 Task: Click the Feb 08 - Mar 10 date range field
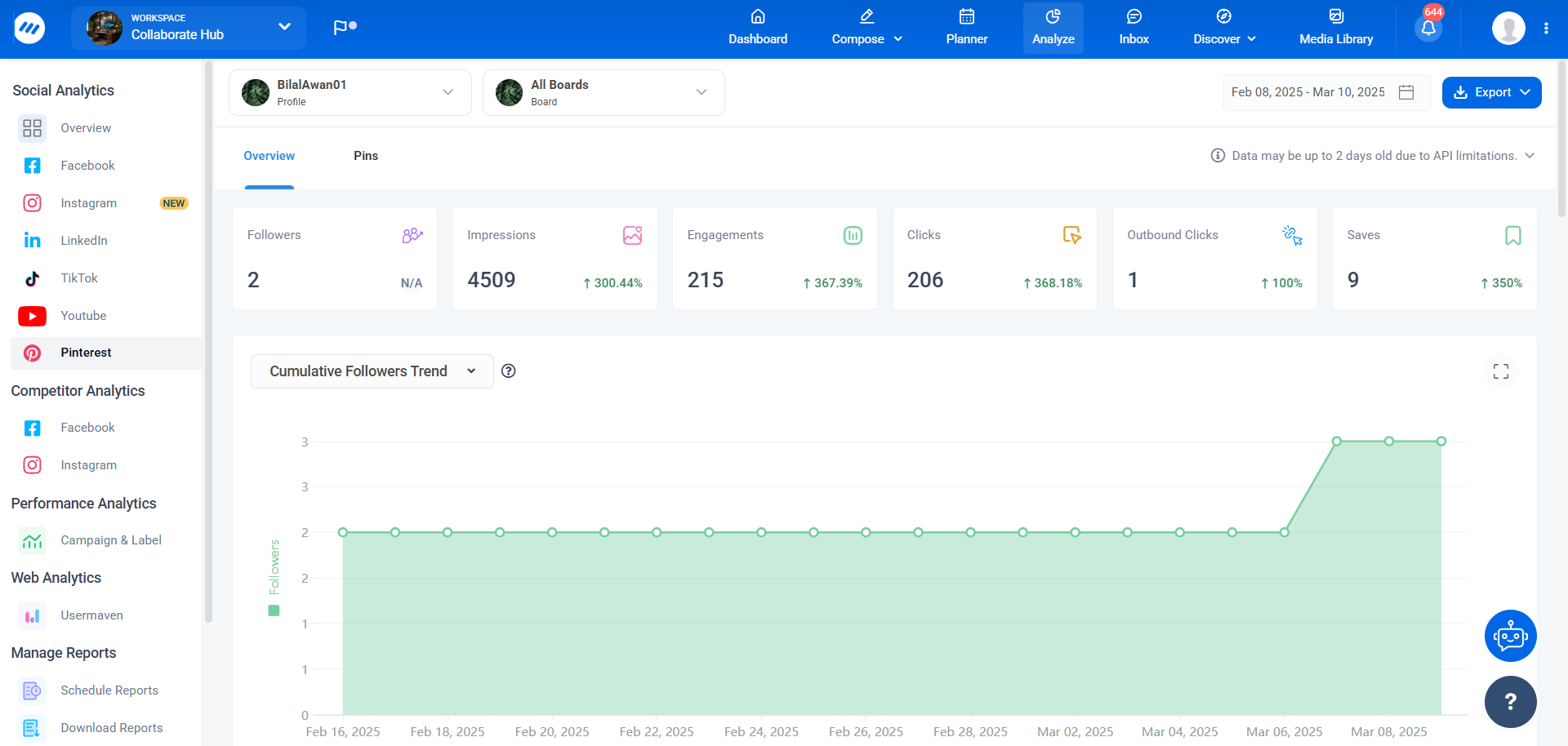coord(1326,92)
